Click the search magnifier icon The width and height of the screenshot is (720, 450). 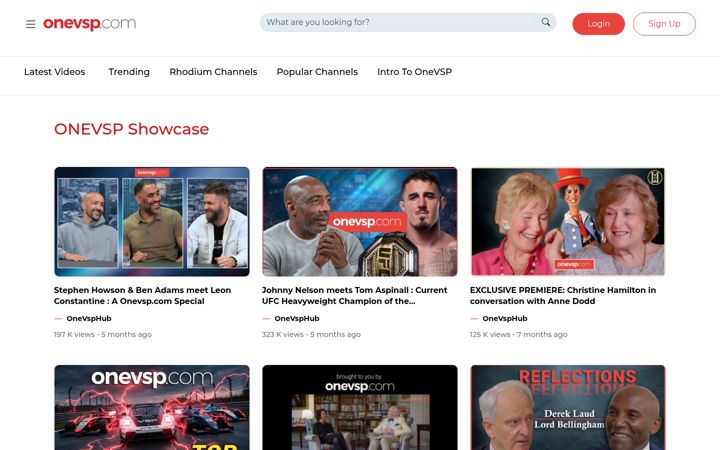point(546,22)
